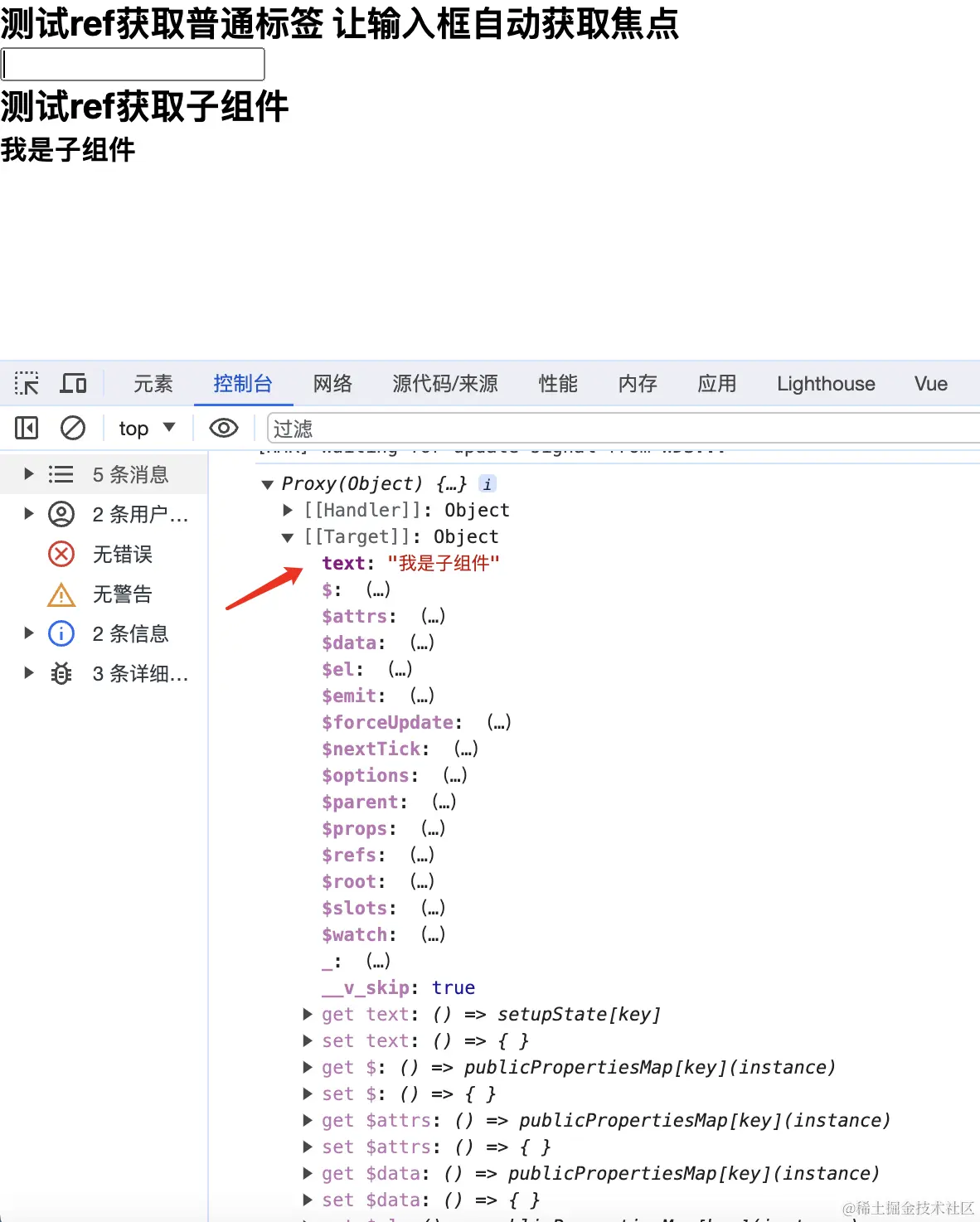980x1222 pixels.
Task: Open the 网络 tab
Action: click(x=332, y=383)
